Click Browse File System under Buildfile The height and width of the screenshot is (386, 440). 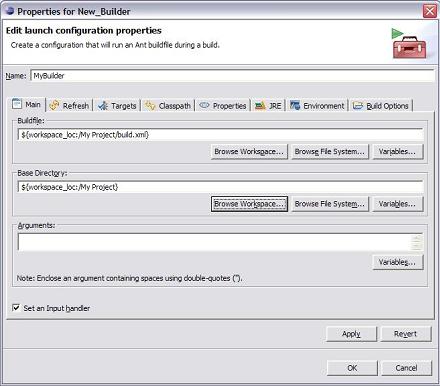coord(330,152)
